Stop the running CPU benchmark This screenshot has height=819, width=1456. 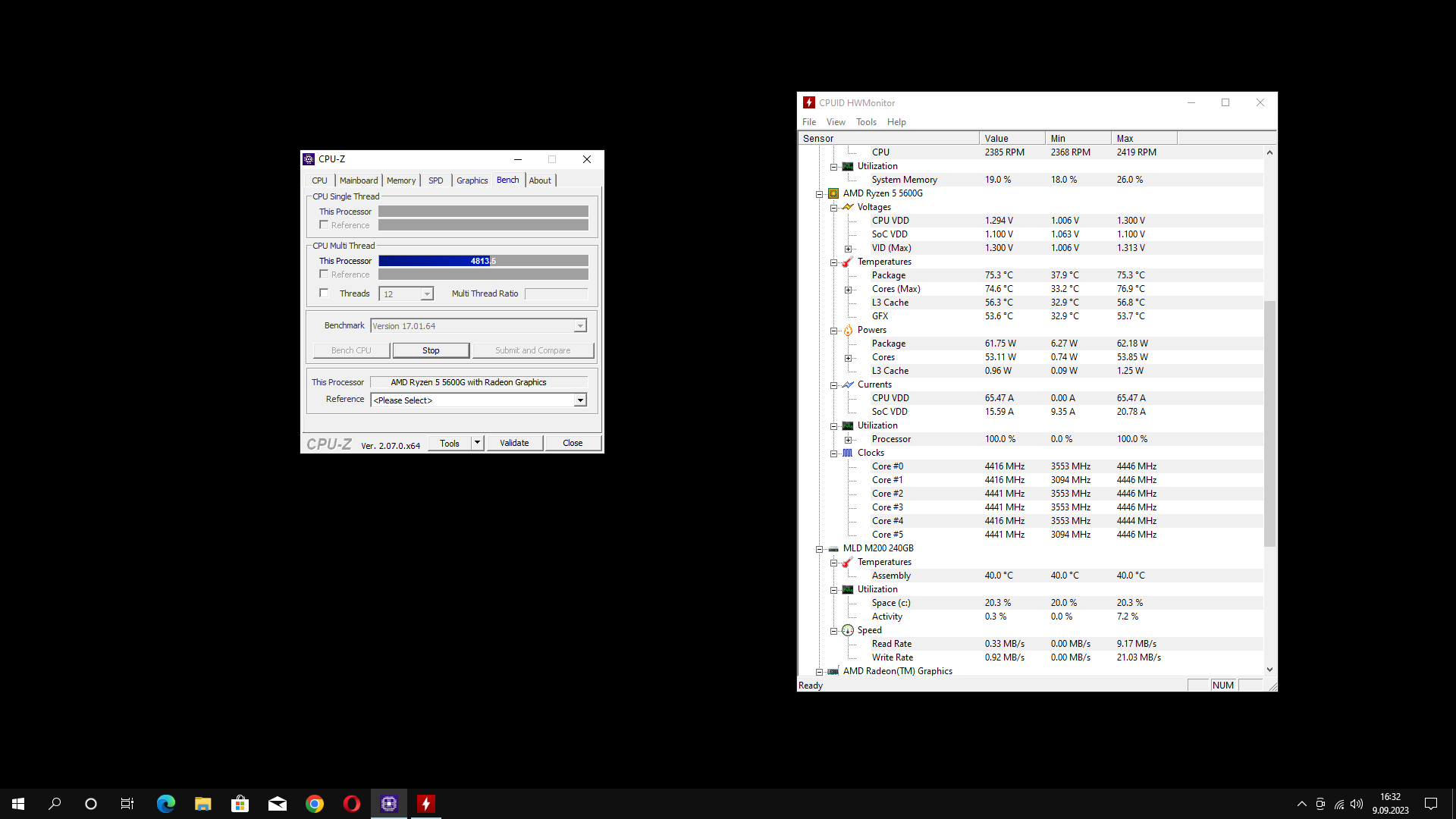point(431,350)
